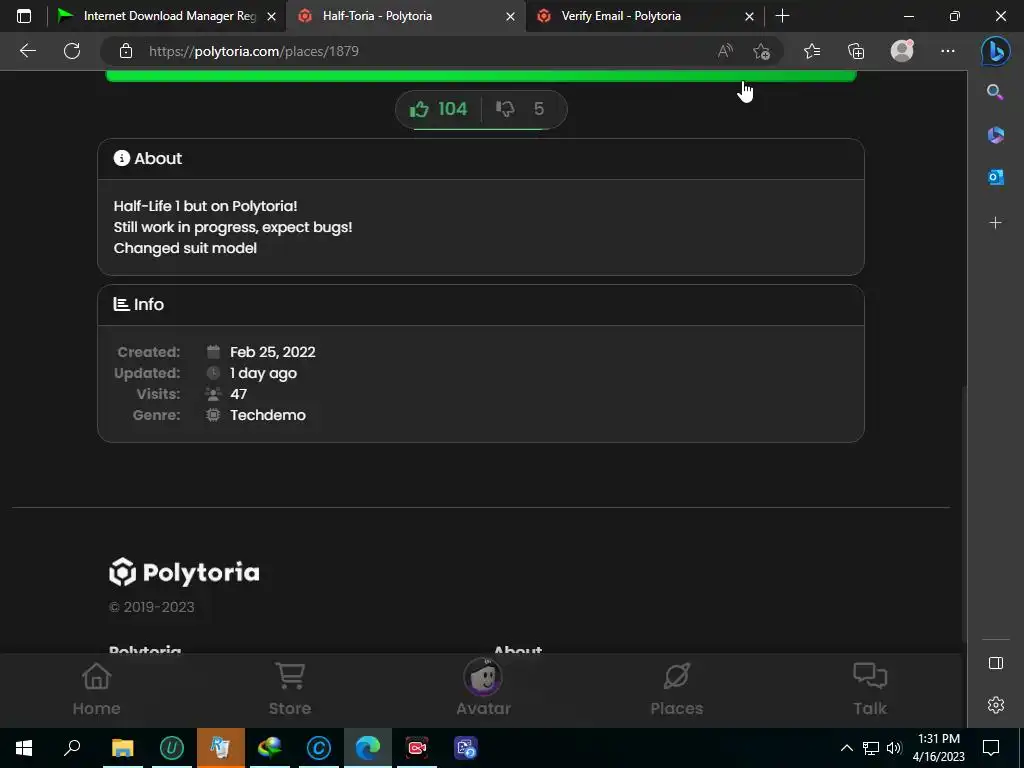Click the "Half-Life 1 but on Polytoria!" text

pos(205,206)
